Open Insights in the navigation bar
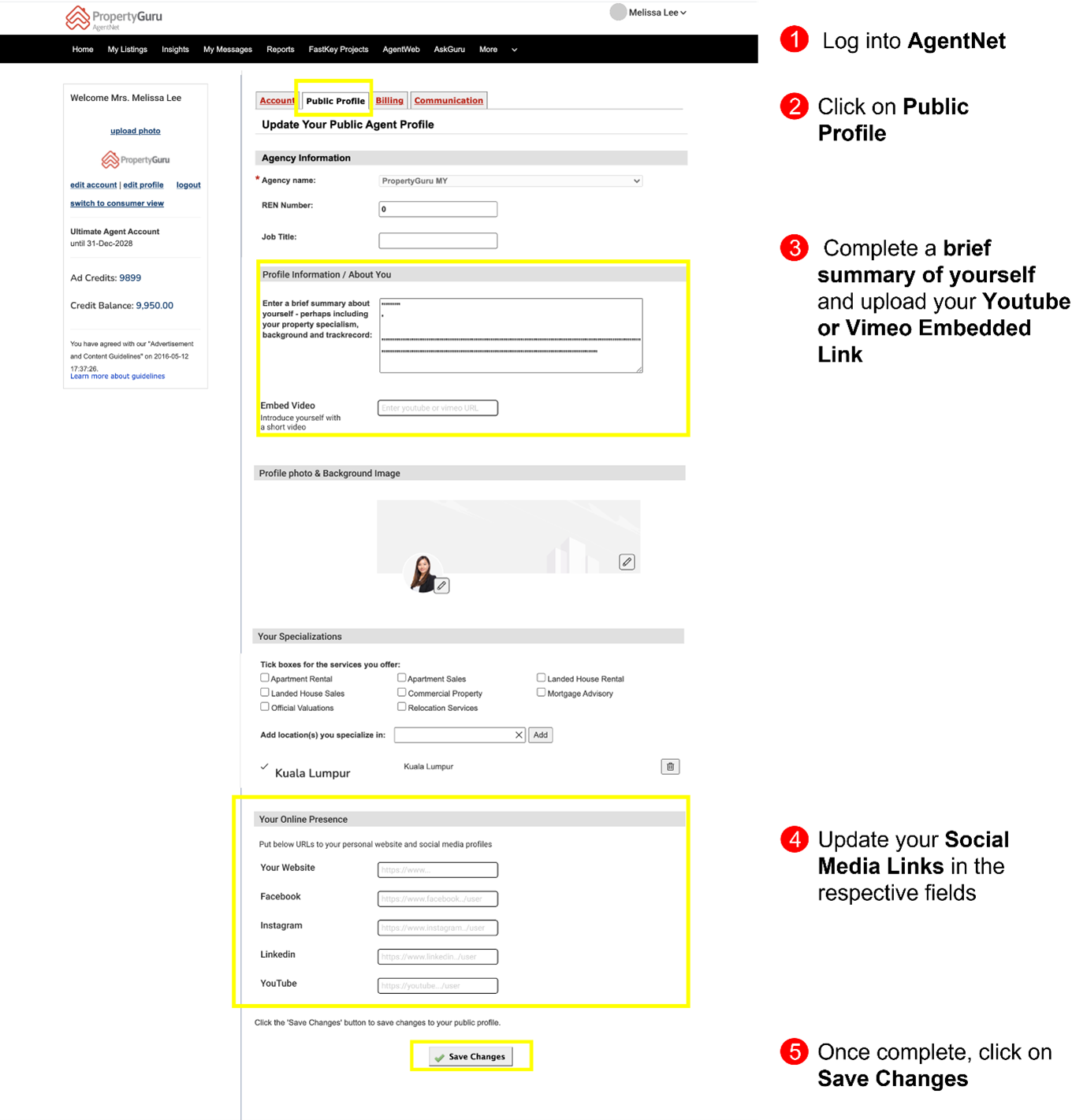 point(175,50)
